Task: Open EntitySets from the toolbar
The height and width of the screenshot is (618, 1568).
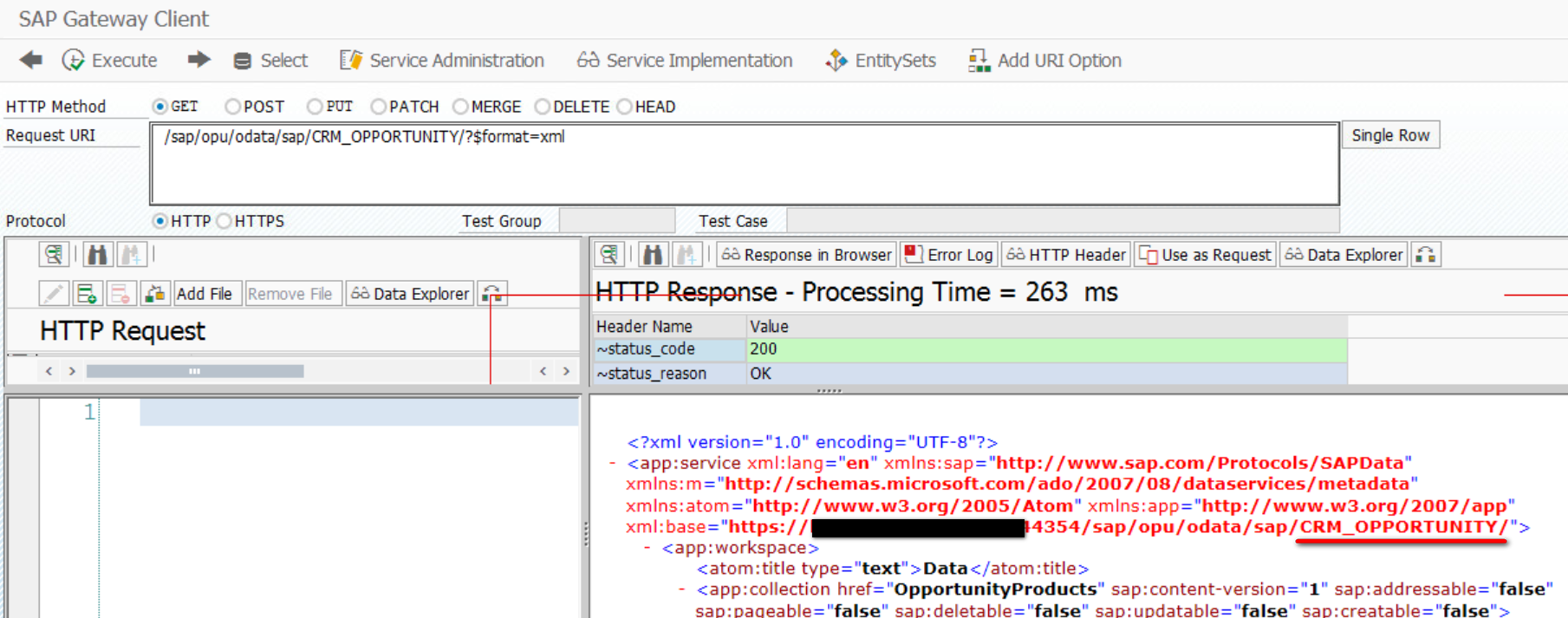Action: coord(881,61)
